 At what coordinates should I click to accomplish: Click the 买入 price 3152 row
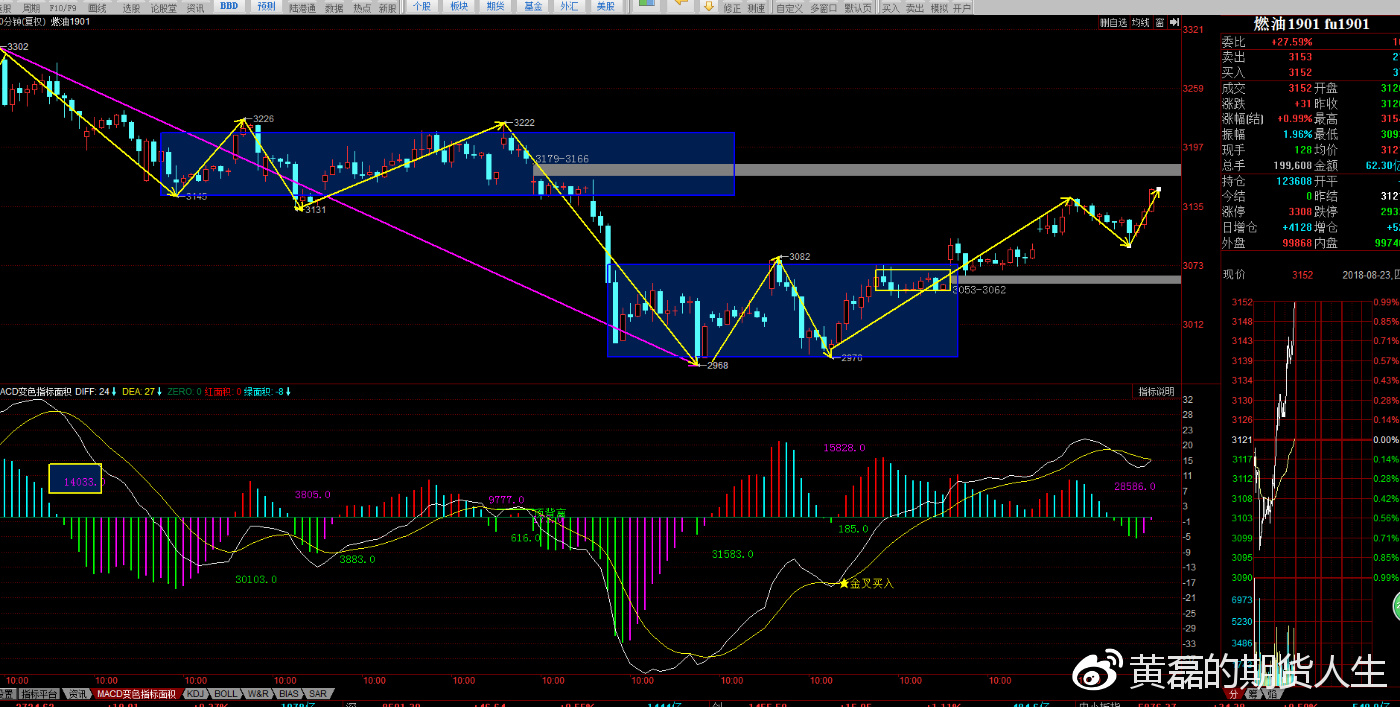click(x=1310, y=72)
